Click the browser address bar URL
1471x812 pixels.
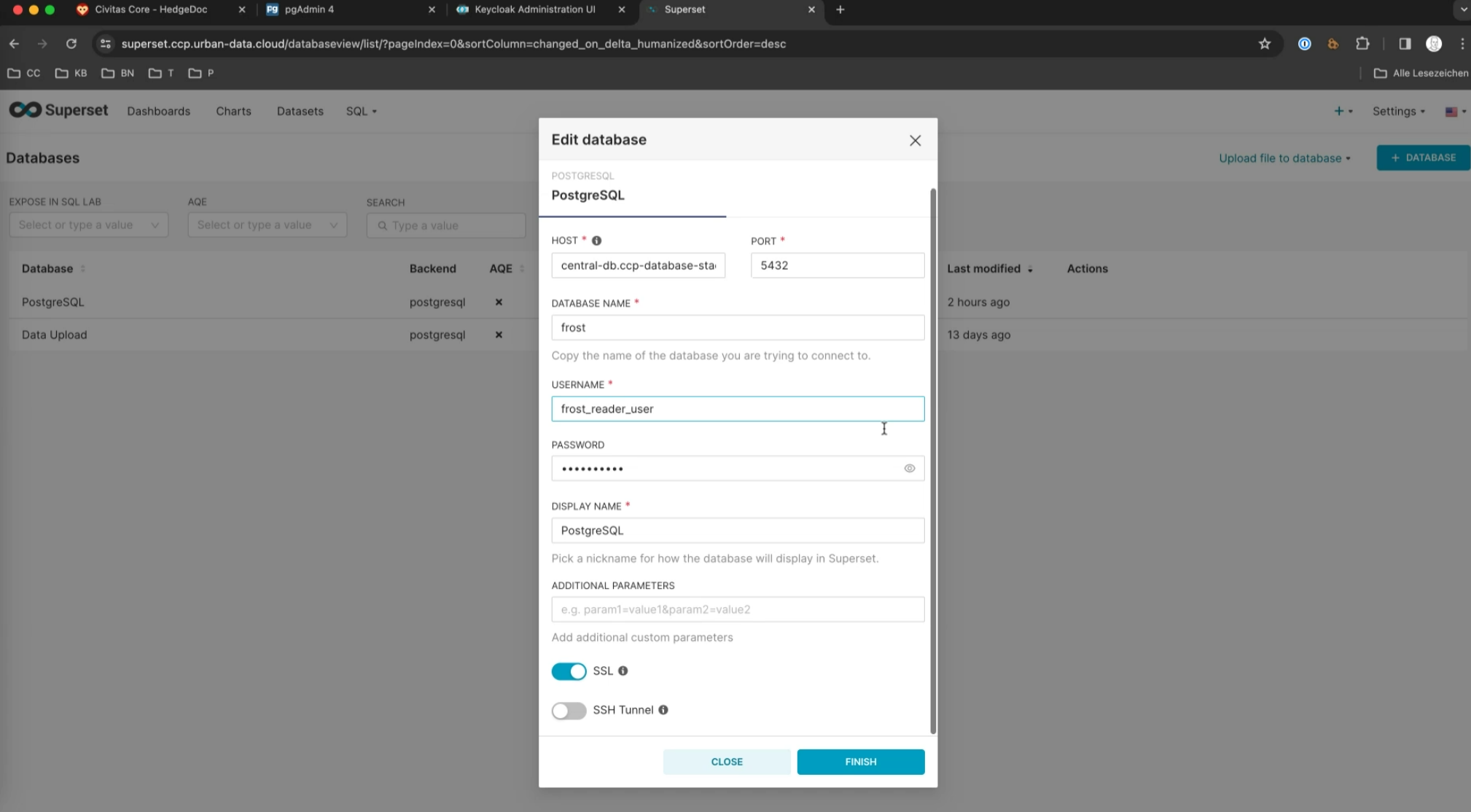(x=453, y=44)
